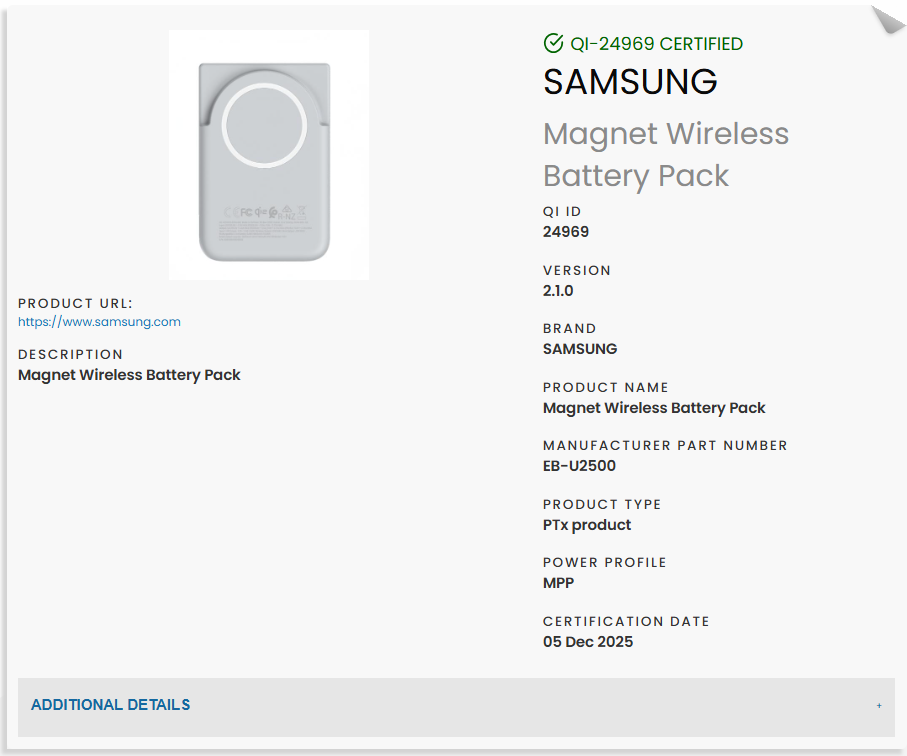Screen dimensions: 907x756
Task: Select the PTx product type entry
Action: (586, 524)
